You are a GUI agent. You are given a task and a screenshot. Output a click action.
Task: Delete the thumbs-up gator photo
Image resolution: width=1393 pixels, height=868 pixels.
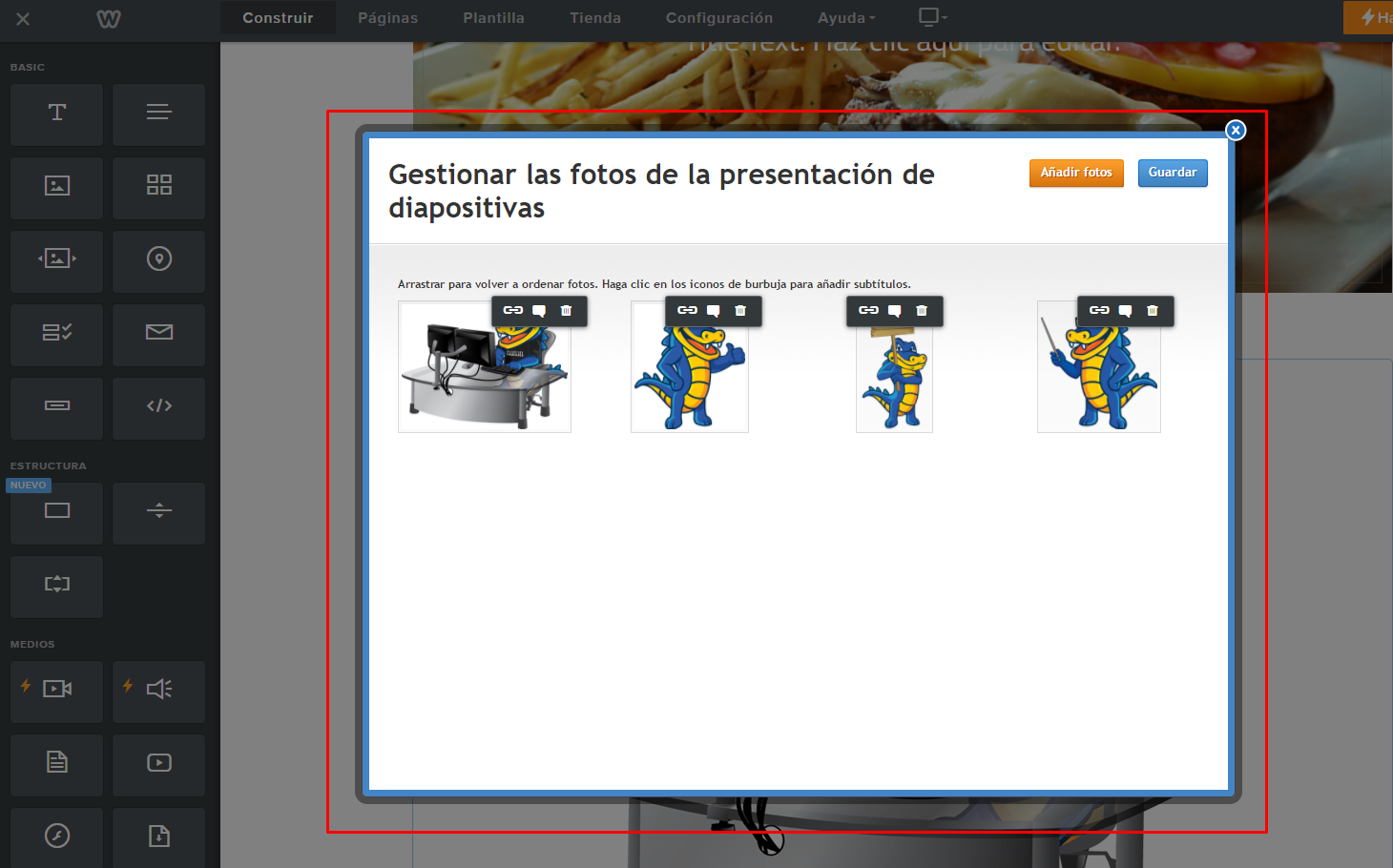click(740, 311)
